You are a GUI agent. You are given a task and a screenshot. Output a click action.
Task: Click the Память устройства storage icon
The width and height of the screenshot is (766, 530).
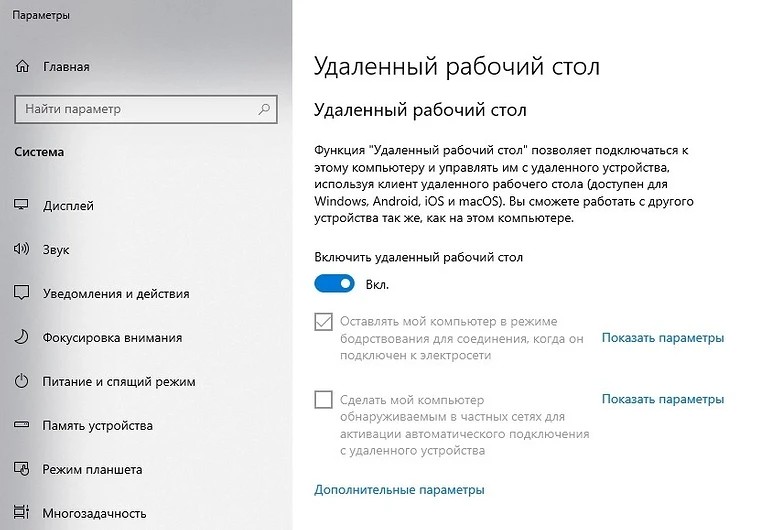pyautogui.click(x=22, y=426)
